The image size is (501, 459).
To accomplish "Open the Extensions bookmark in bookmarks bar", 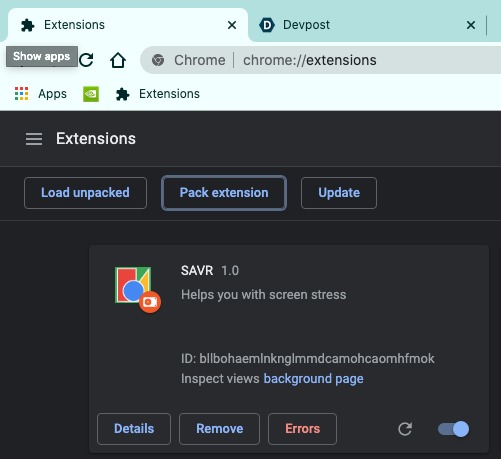I will (x=157, y=94).
